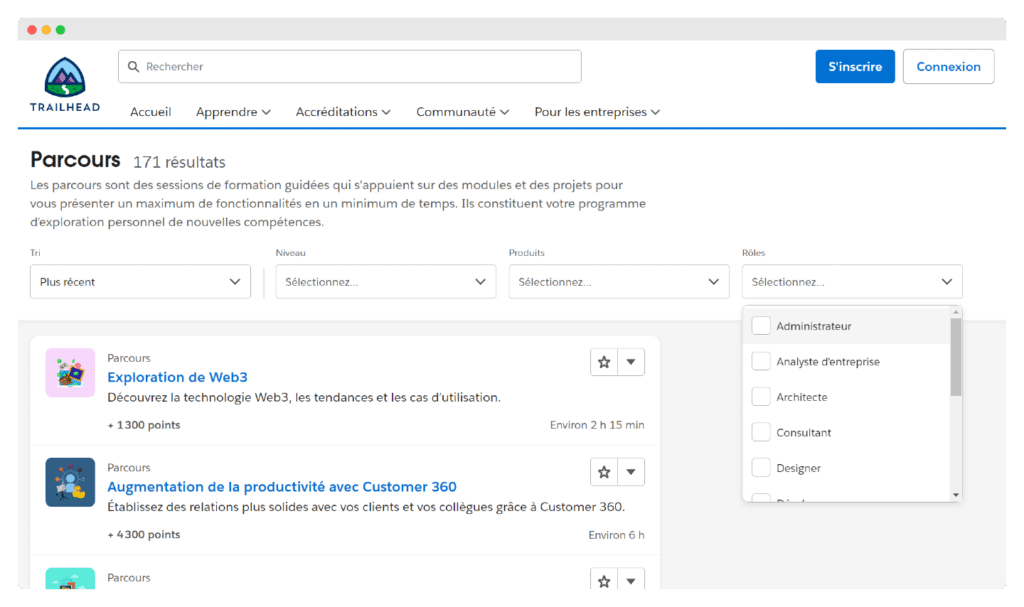Click the search magnifier icon

point(133,67)
